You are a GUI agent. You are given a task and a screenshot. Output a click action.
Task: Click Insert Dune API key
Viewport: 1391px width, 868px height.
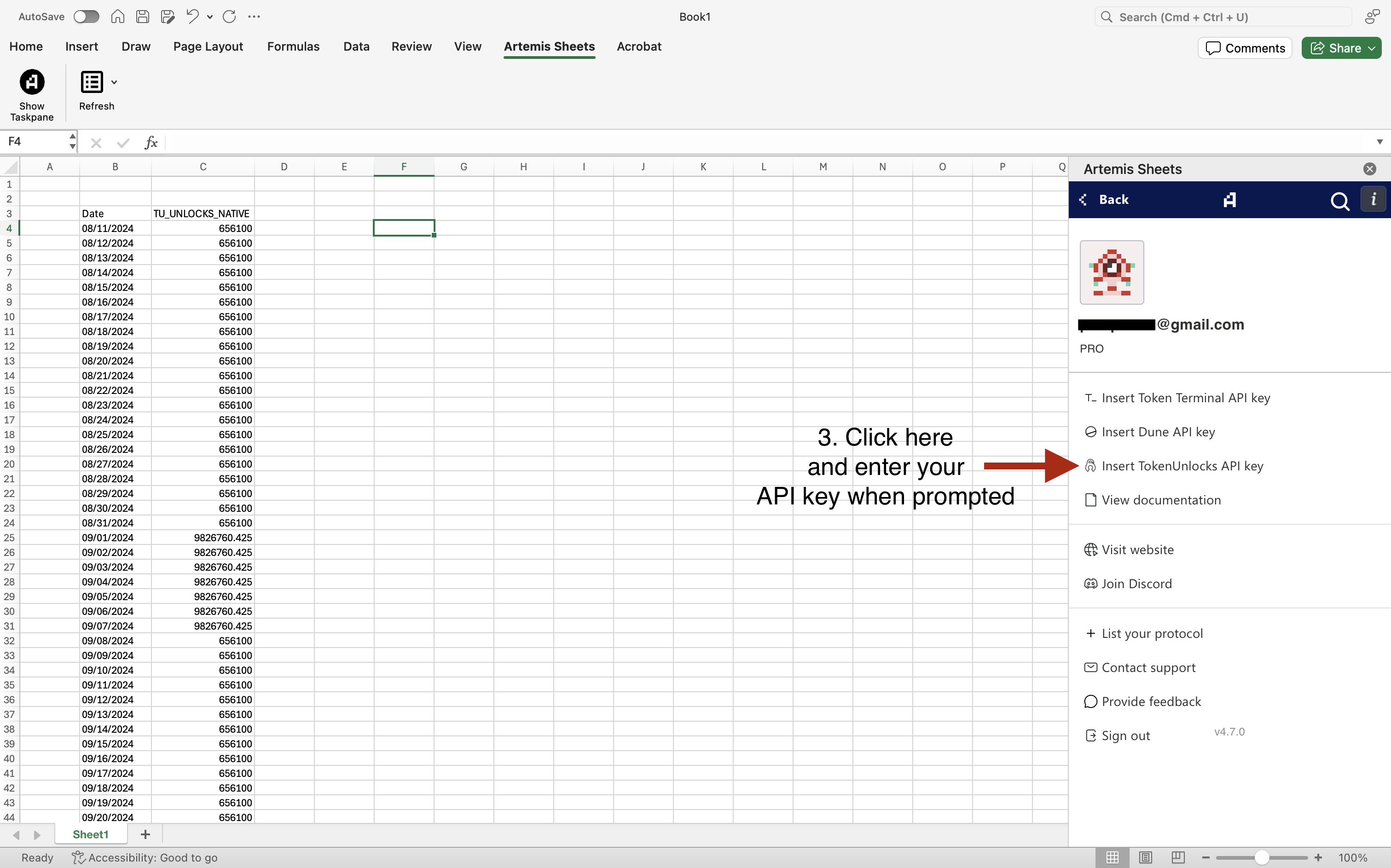[x=1149, y=432]
